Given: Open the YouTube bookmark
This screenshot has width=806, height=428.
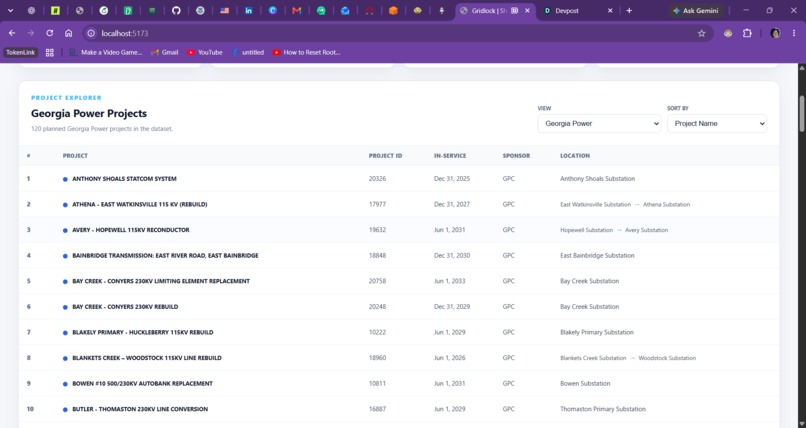Looking at the screenshot, I should click(205, 52).
